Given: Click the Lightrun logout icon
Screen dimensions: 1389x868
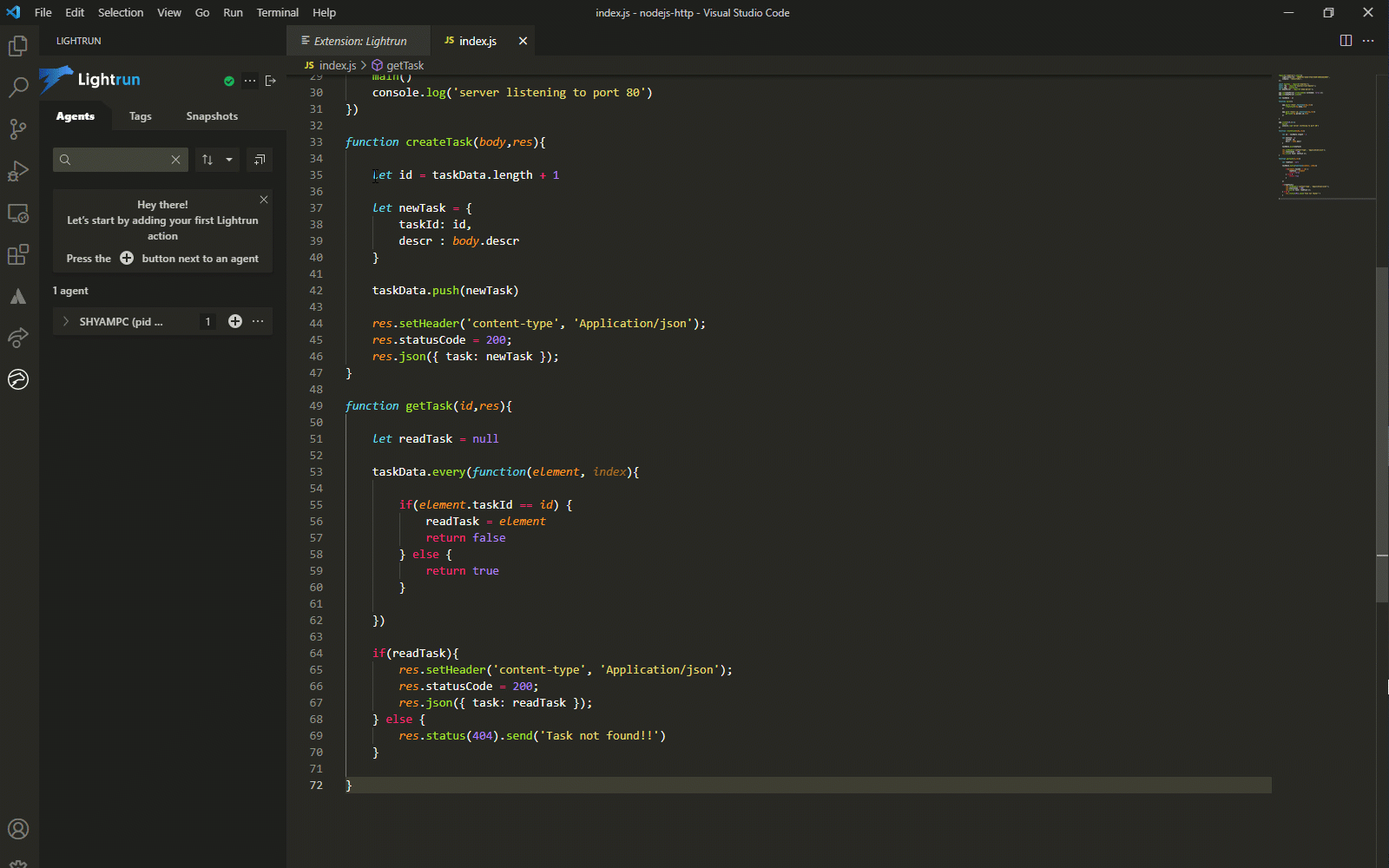Looking at the screenshot, I should click(271, 81).
